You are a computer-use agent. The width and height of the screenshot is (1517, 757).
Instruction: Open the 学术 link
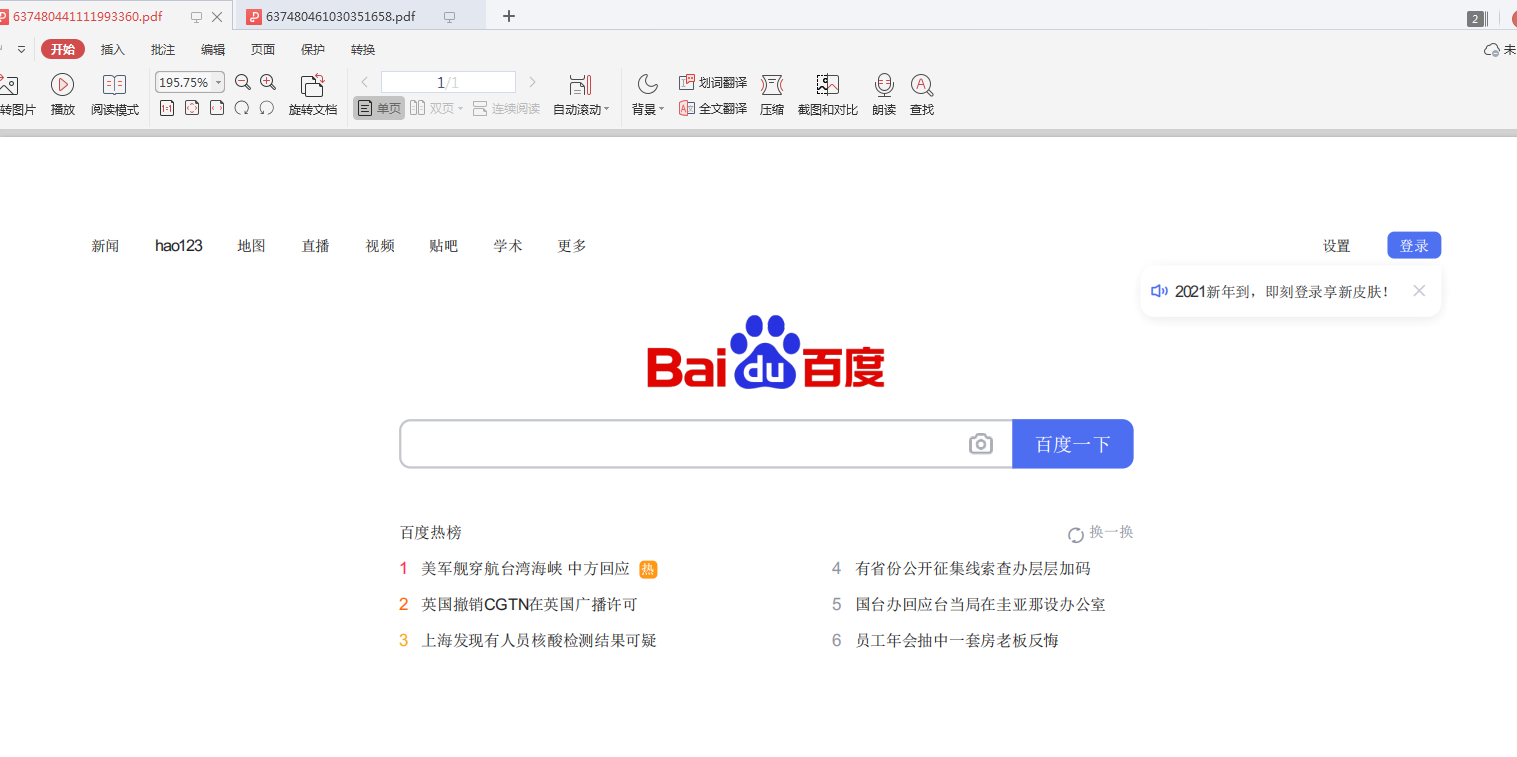tap(508, 246)
